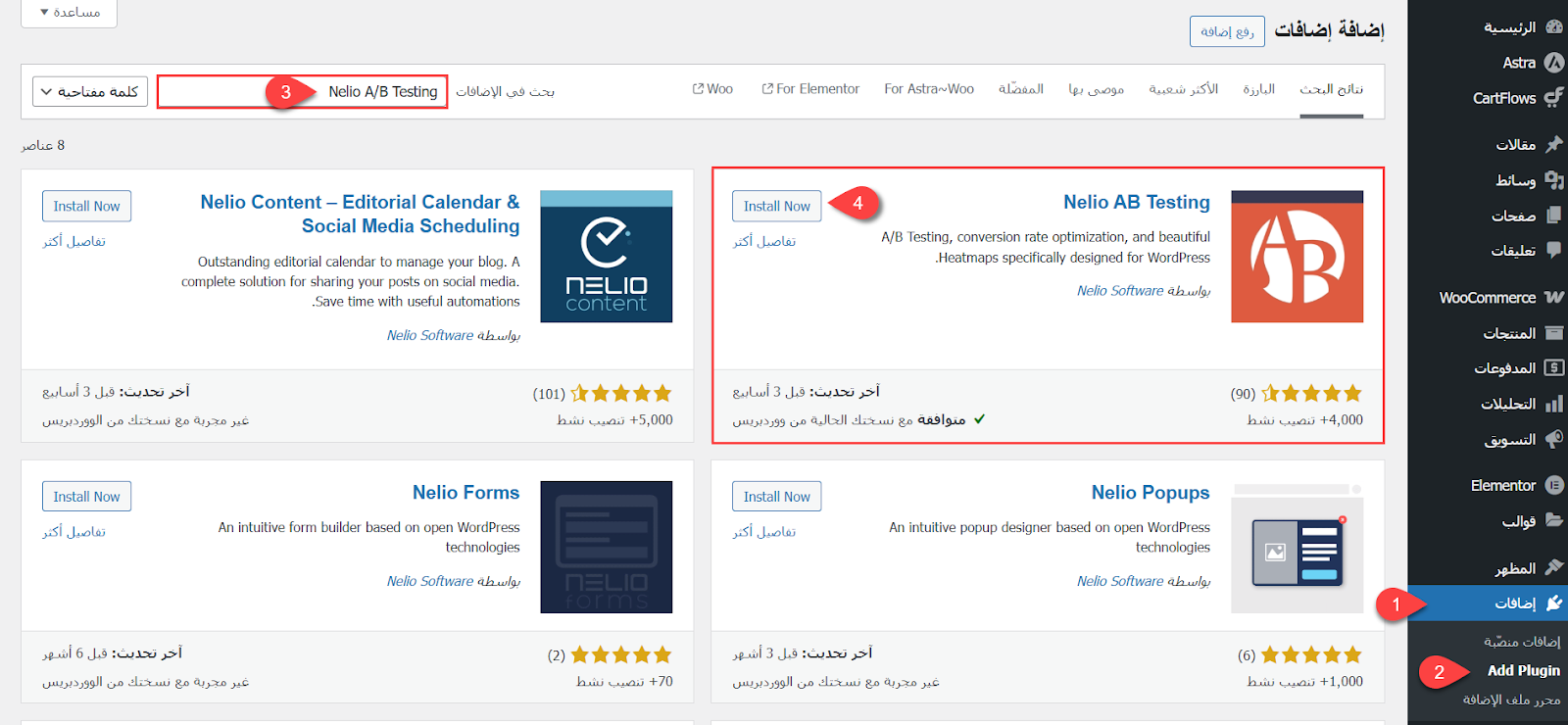Select the موصى بها tab
Viewport: 1568px width, 725px height.
tap(1096, 89)
